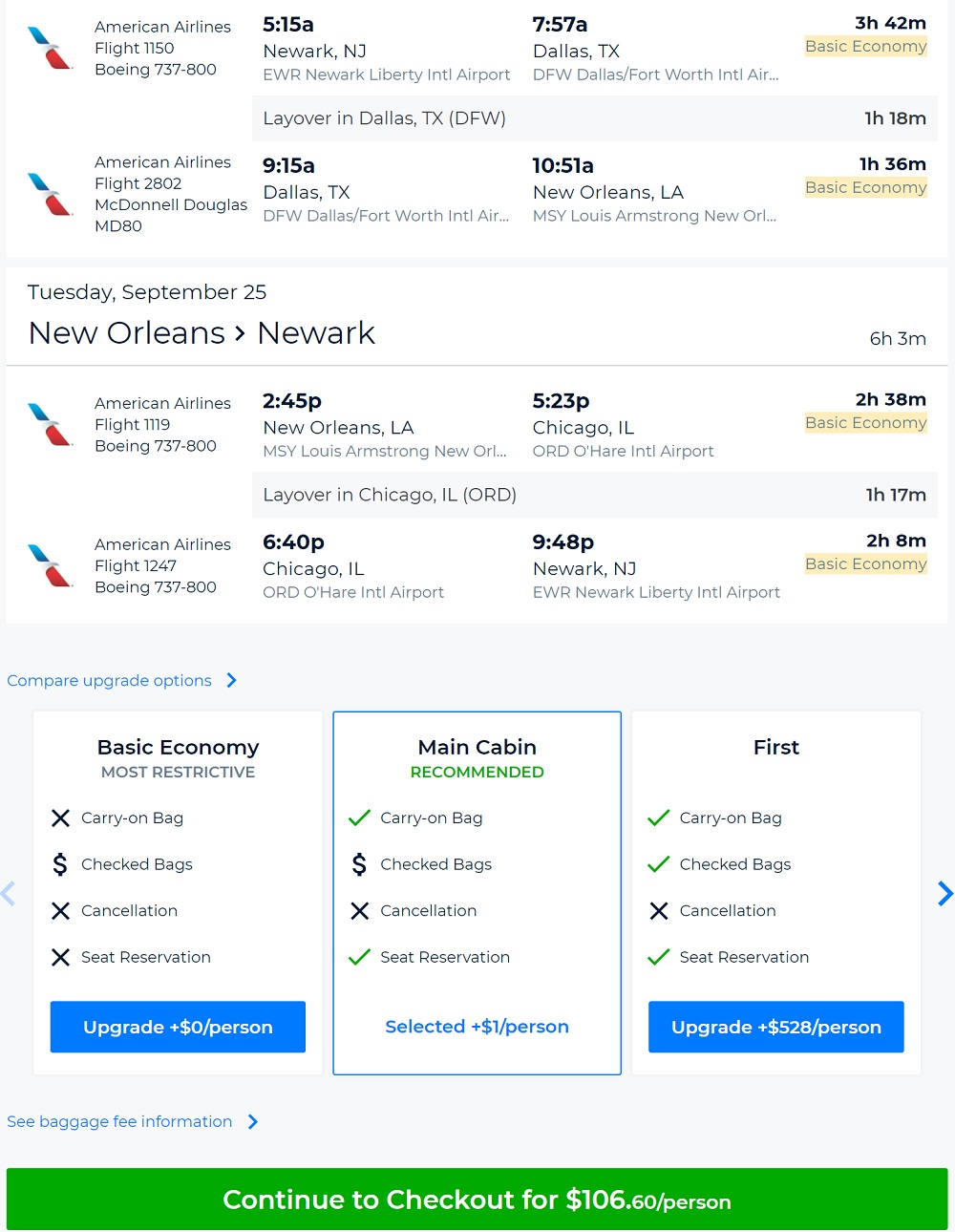Click Selected +$1/person Main Cabin option

click(x=477, y=1027)
